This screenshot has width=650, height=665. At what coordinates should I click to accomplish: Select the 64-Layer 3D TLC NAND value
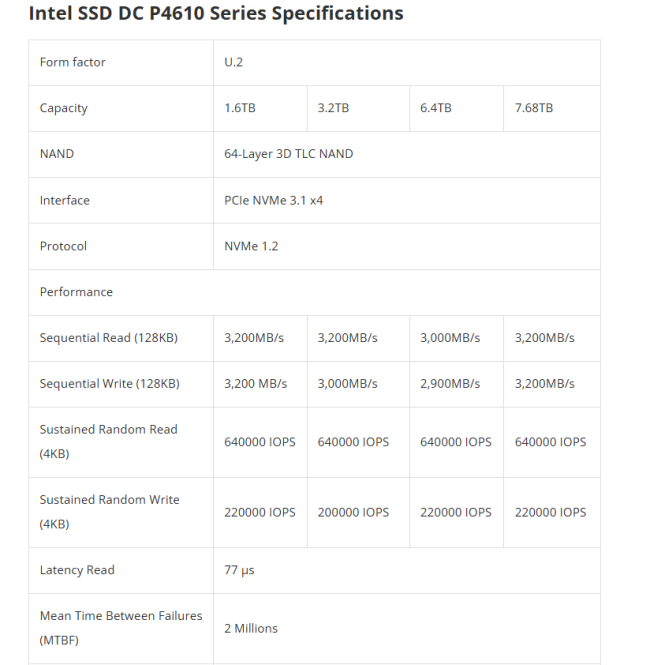[288, 154]
